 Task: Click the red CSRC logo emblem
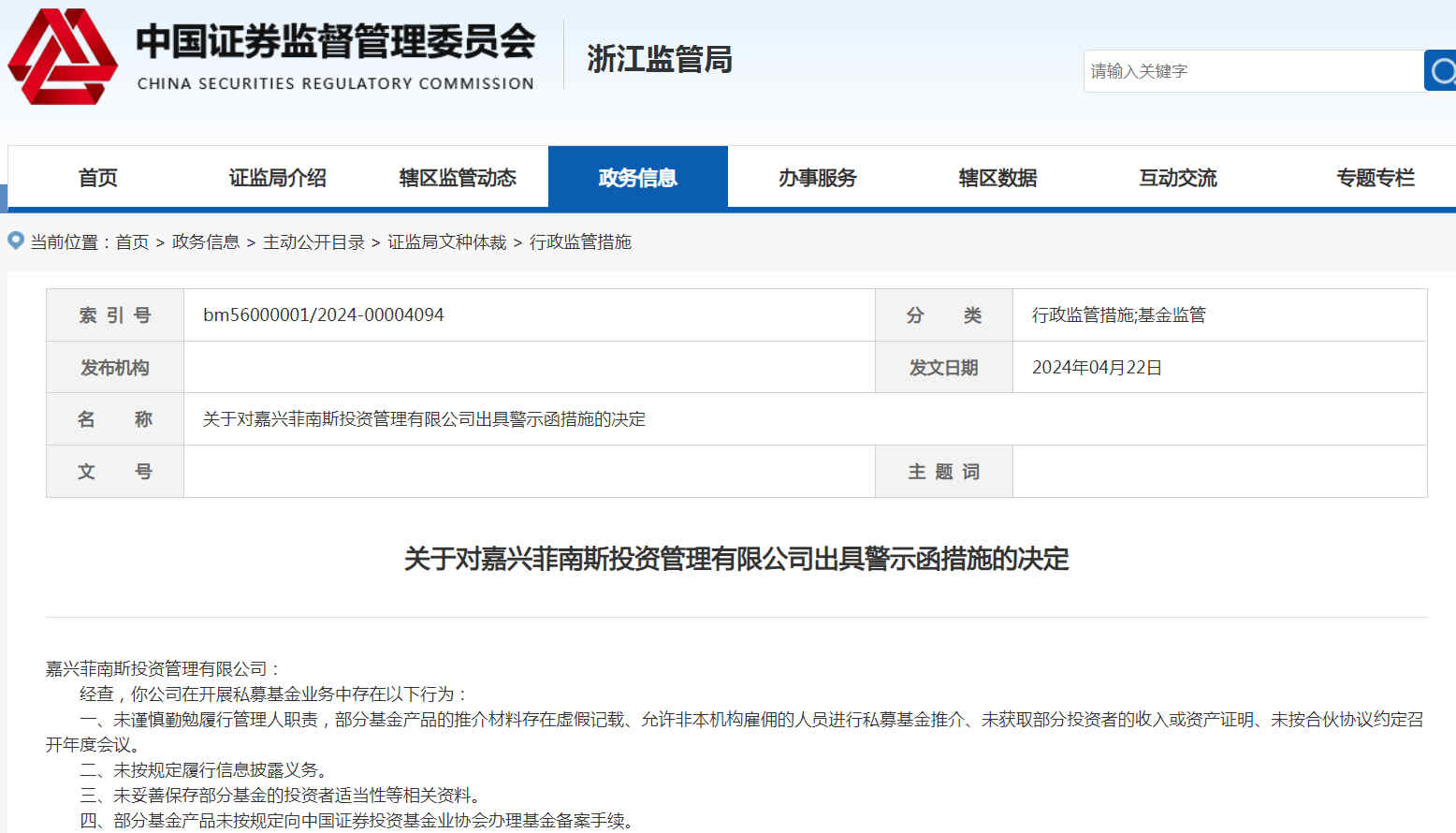click(x=63, y=57)
